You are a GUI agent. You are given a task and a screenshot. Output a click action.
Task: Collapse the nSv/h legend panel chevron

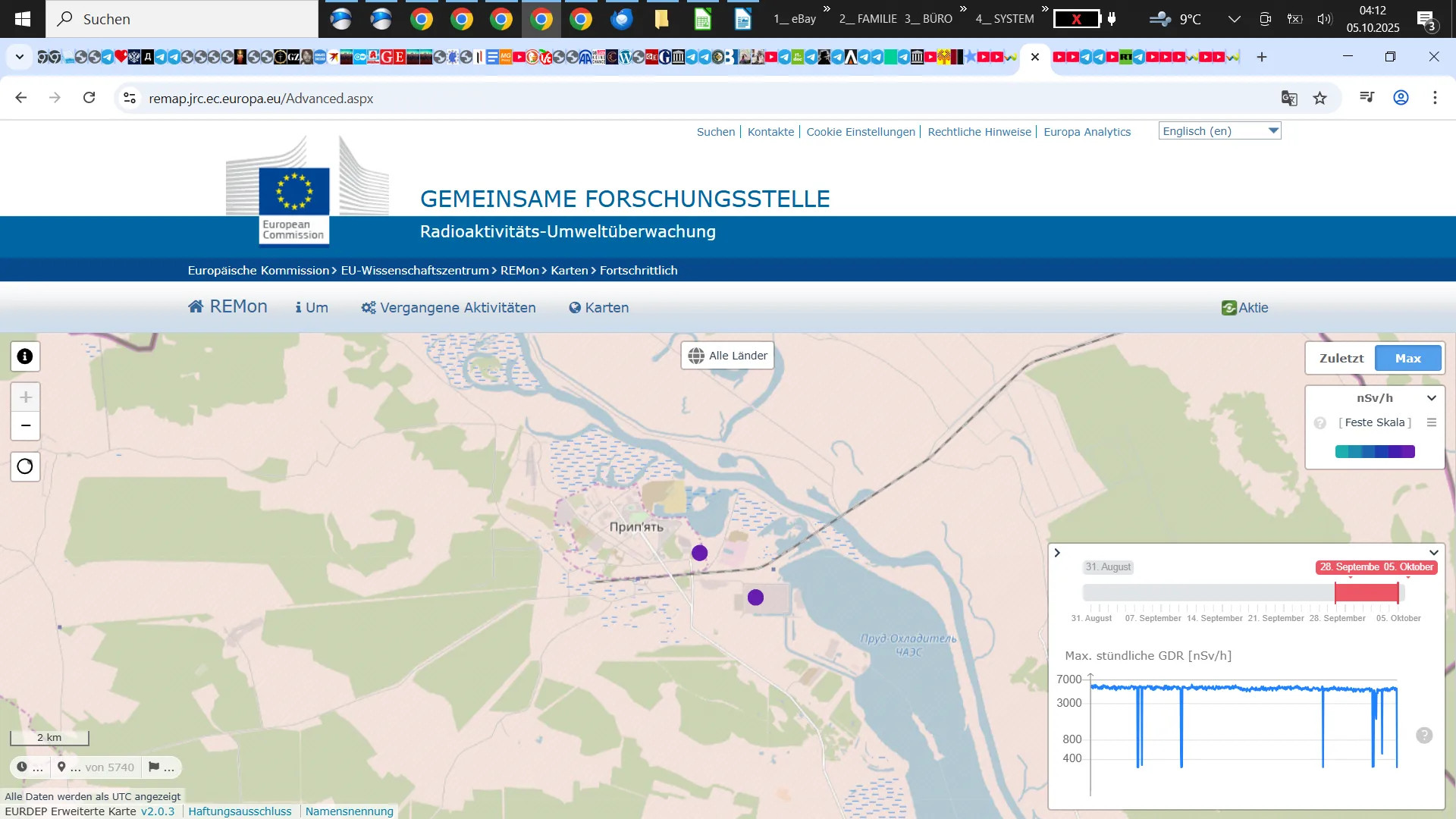tap(1432, 397)
